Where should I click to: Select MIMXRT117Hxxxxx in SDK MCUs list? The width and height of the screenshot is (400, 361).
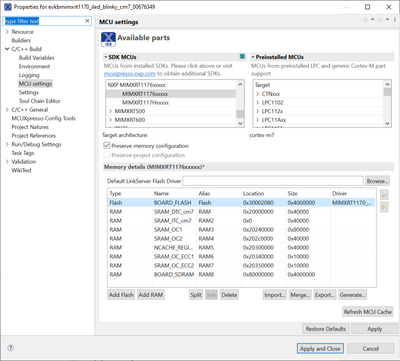click(x=171, y=102)
